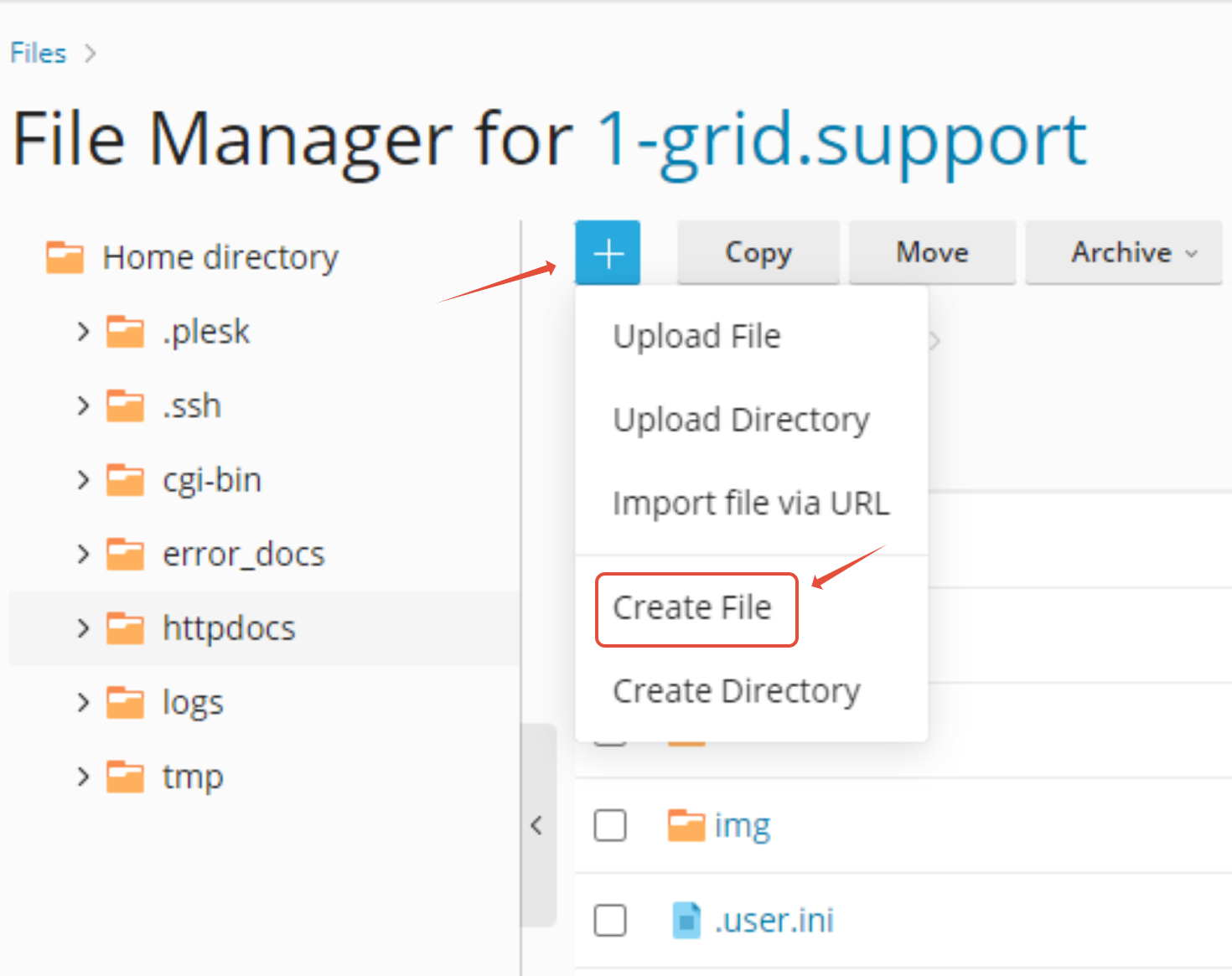Screen dimensions: 1232x976
Task: Open the .user.ini file link
Action: click(x=774, y=921)
